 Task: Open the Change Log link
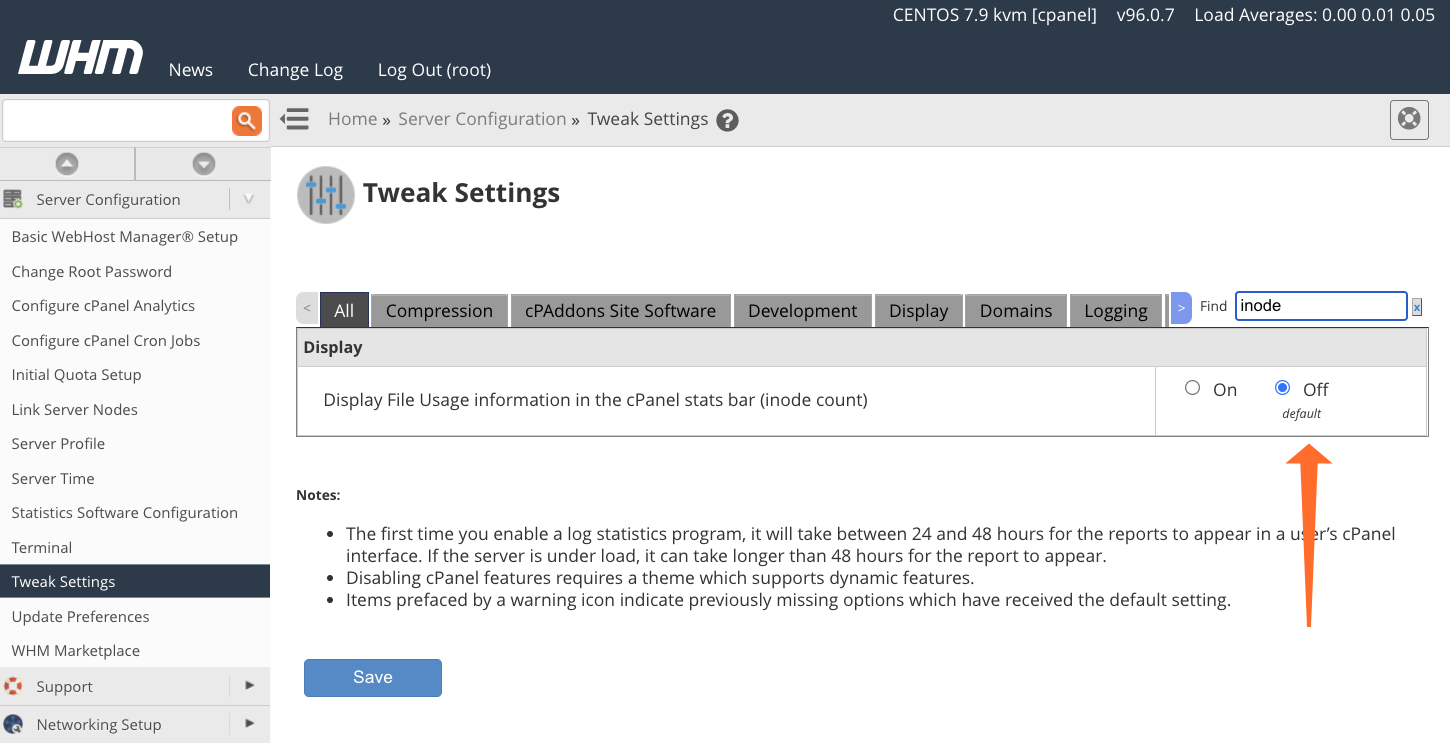pyautogui.click(x=295, y=70)
